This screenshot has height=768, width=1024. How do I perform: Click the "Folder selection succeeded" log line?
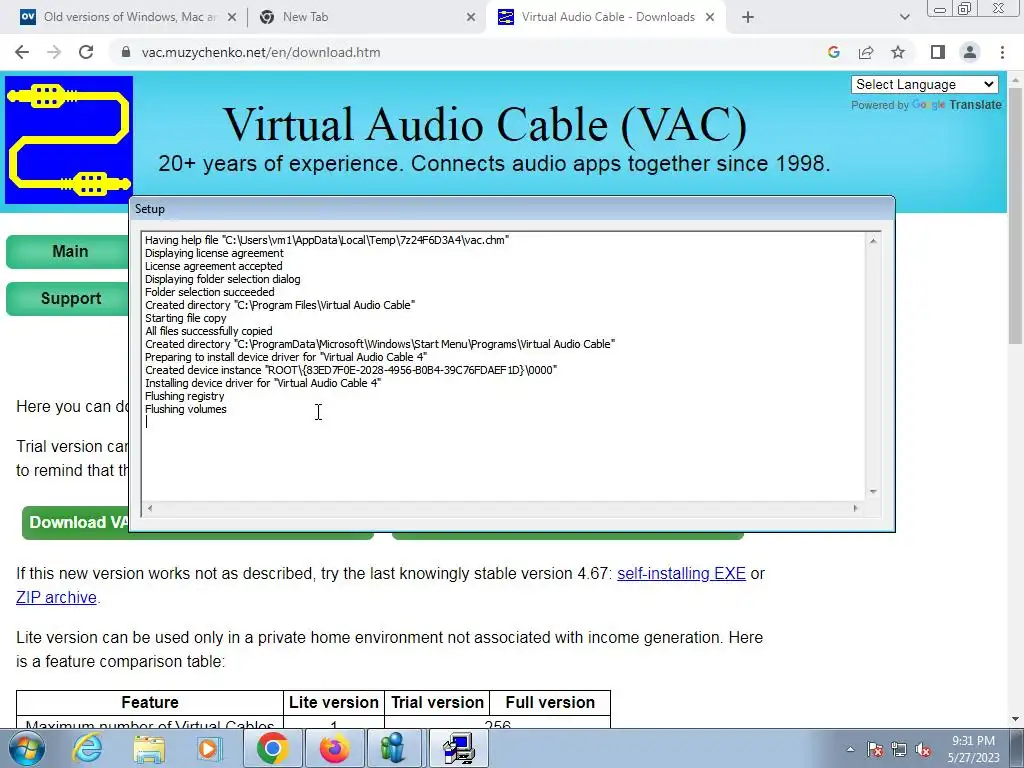[210, 292]
